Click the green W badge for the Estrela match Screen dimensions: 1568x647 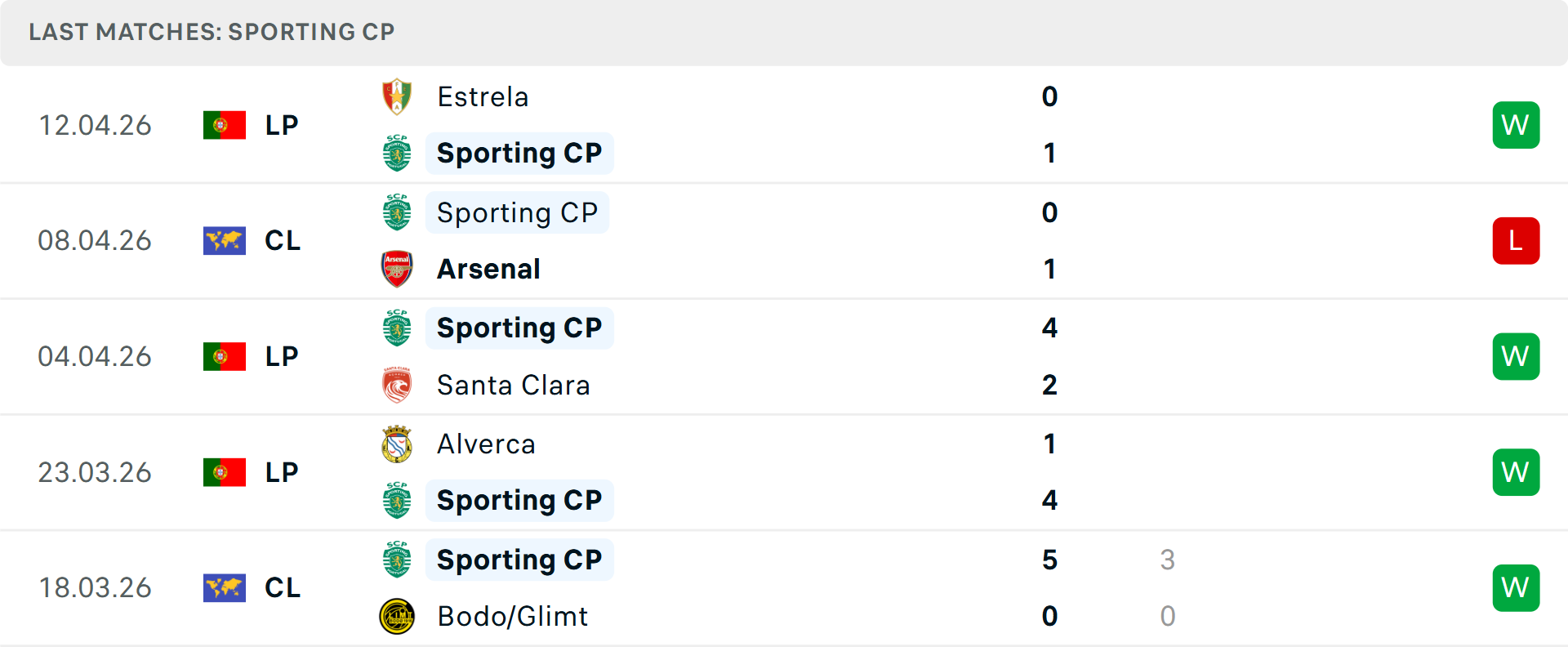pos(1516,124)
